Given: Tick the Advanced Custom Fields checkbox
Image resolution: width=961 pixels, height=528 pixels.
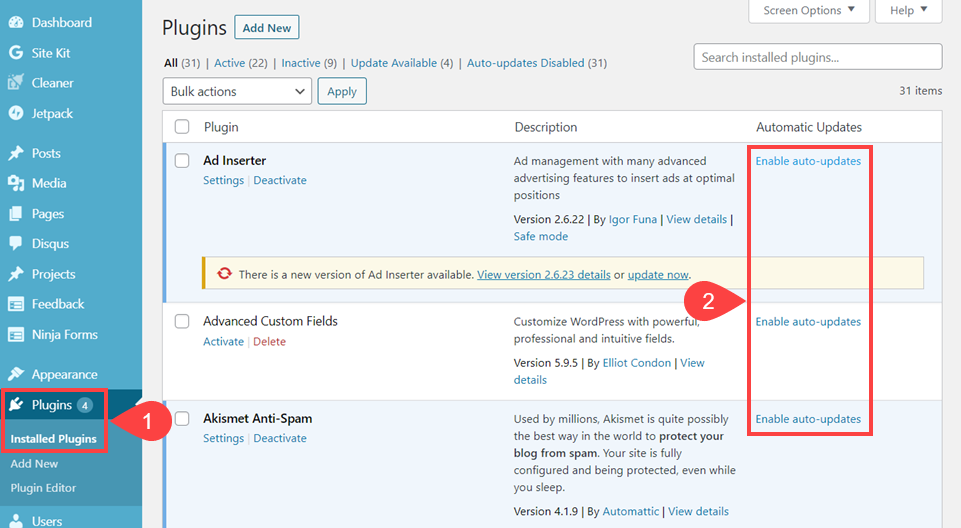Looking at the screenshot, I should click(x=182, y=321).
